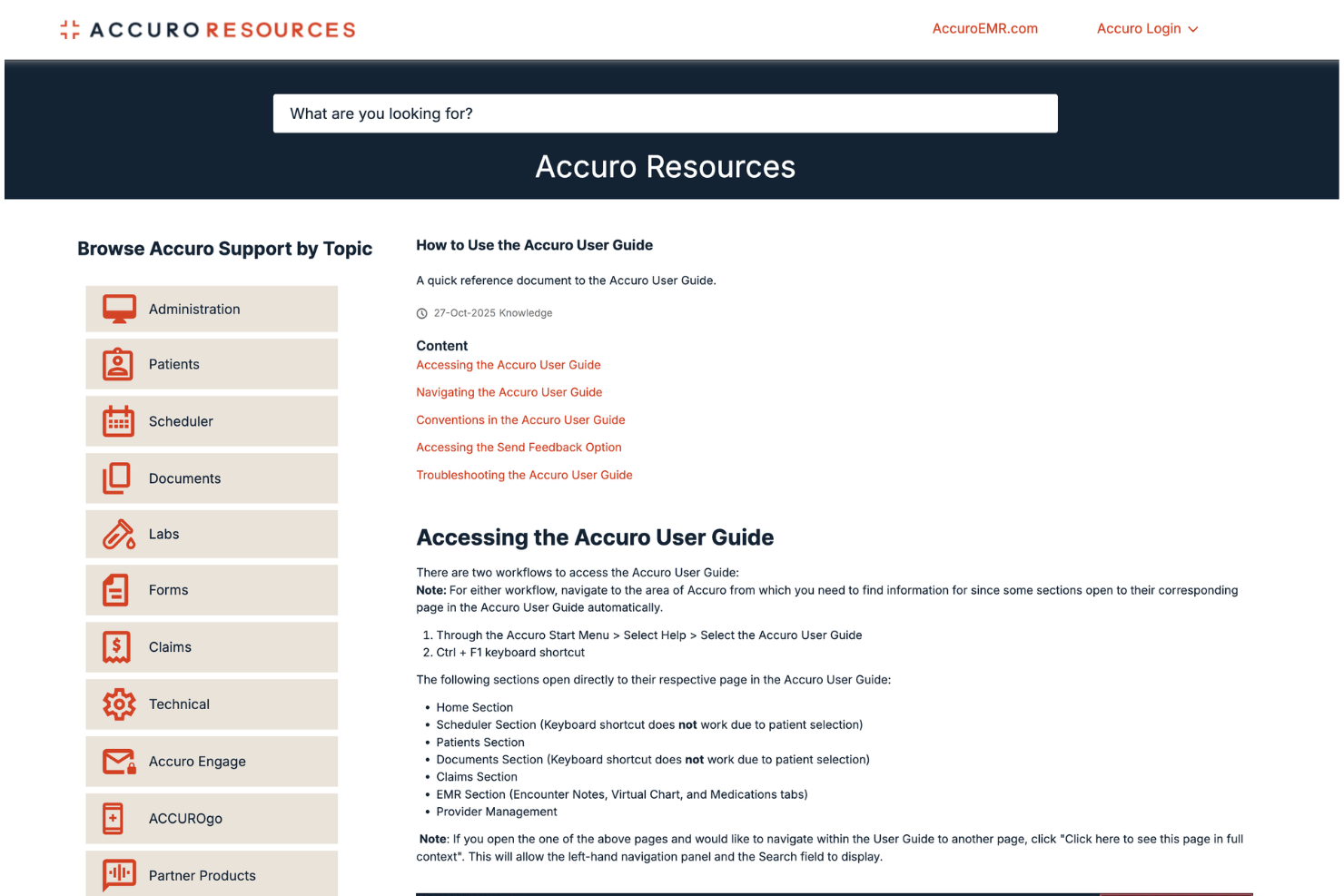The width and height of the screenshot is (1344, 896).
Task: Open the Administration topic
Action: click(212, 309)
